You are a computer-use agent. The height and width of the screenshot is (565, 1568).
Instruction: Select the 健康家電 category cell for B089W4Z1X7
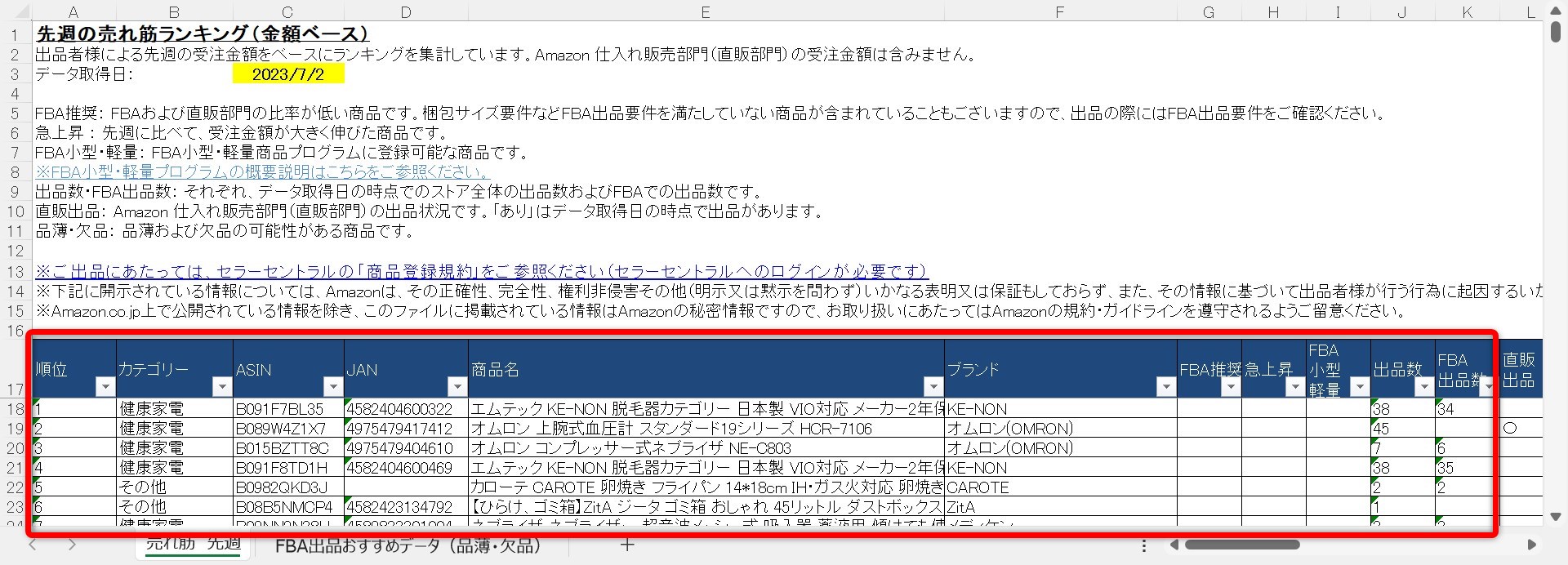(175, 429)
